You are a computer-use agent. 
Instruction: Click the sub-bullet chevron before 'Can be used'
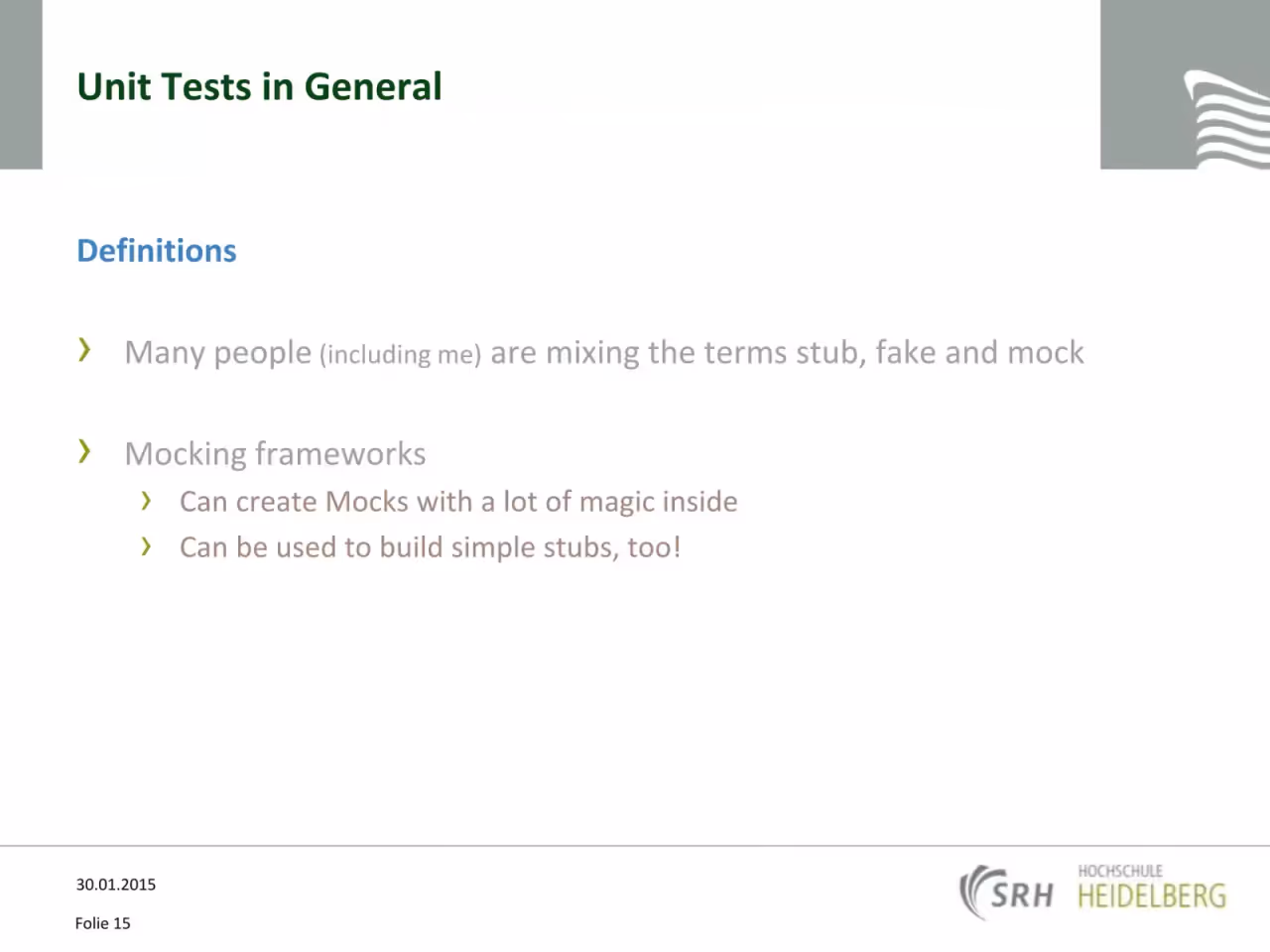tap(146, 546)
